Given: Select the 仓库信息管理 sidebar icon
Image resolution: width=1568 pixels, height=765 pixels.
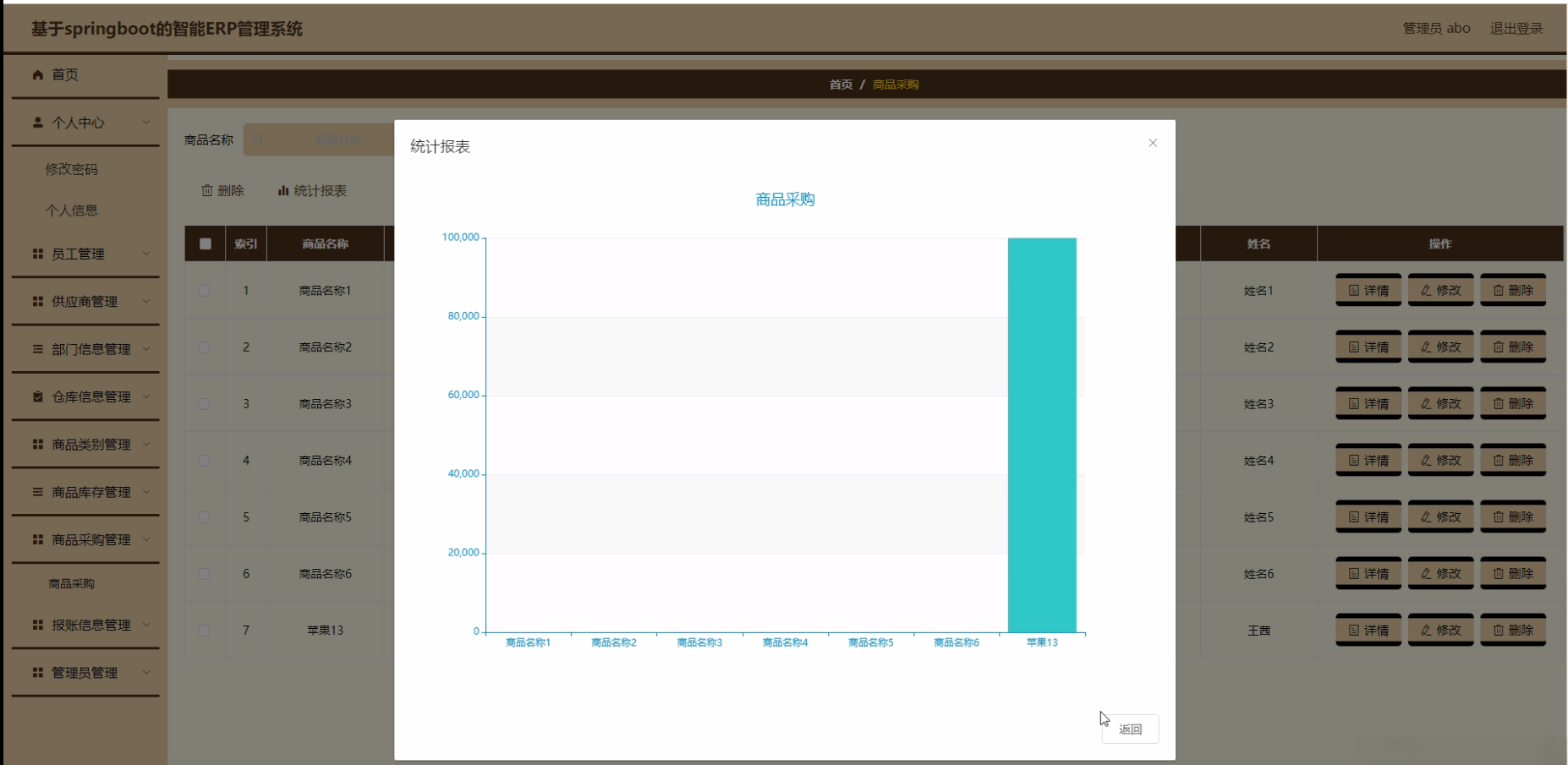Looking at the screenshot, I should (36, 396).
